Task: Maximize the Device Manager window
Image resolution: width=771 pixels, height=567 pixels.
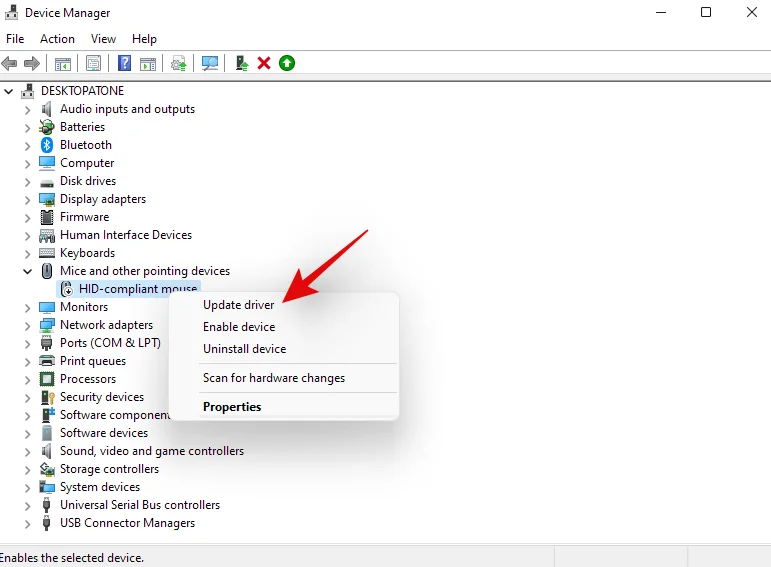Action: click(706, 12)
